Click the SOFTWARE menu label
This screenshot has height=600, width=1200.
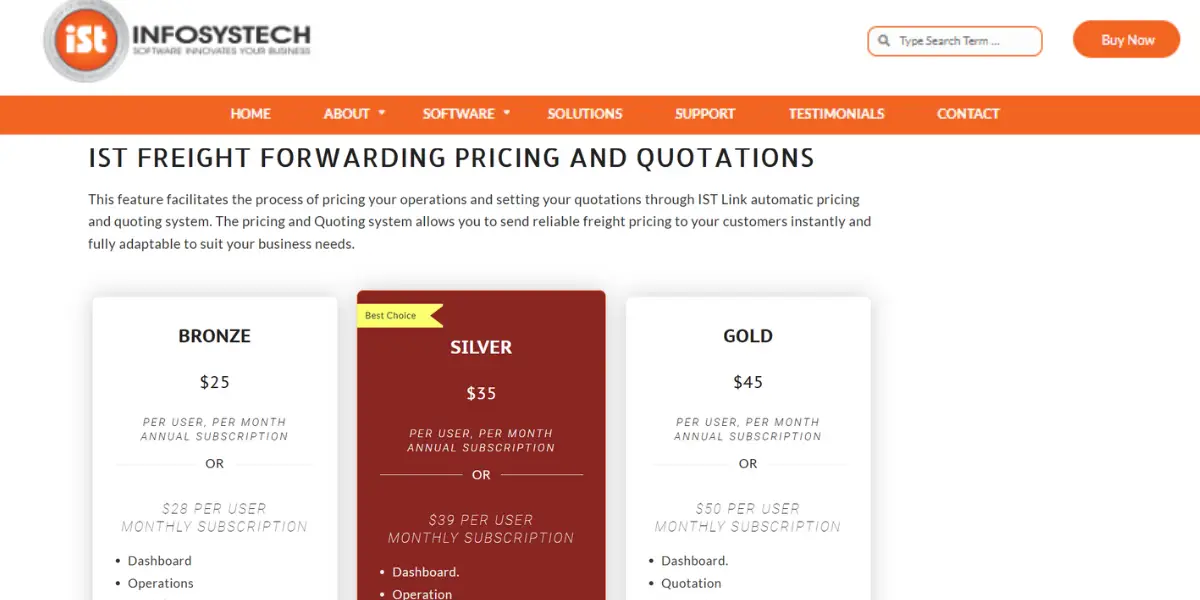point(459,113)
